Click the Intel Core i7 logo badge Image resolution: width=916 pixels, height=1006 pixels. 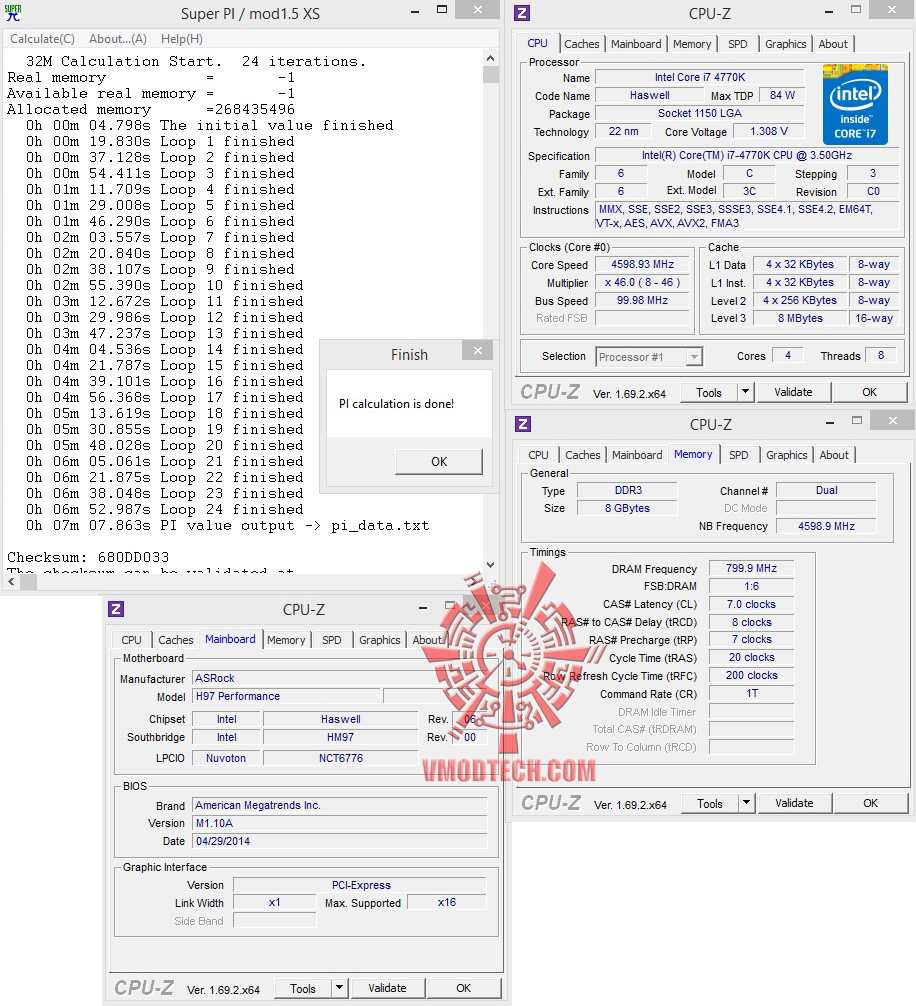855,105
